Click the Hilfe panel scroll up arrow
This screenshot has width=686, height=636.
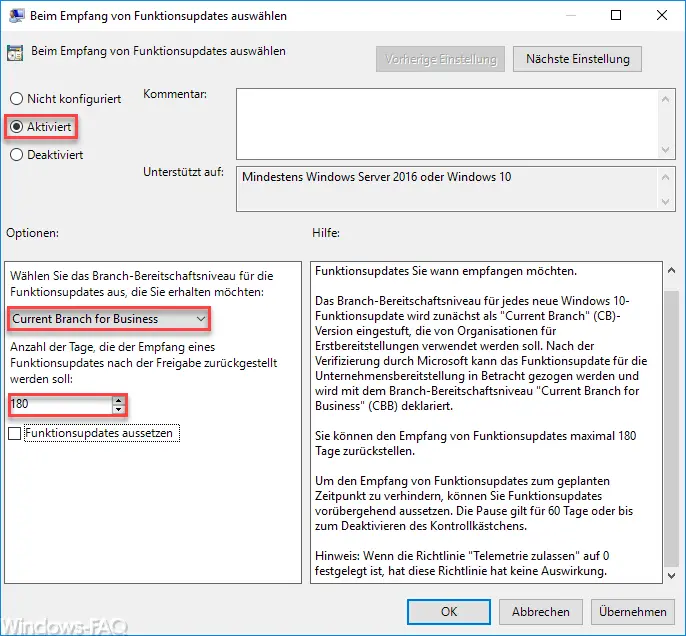[671, 271]
